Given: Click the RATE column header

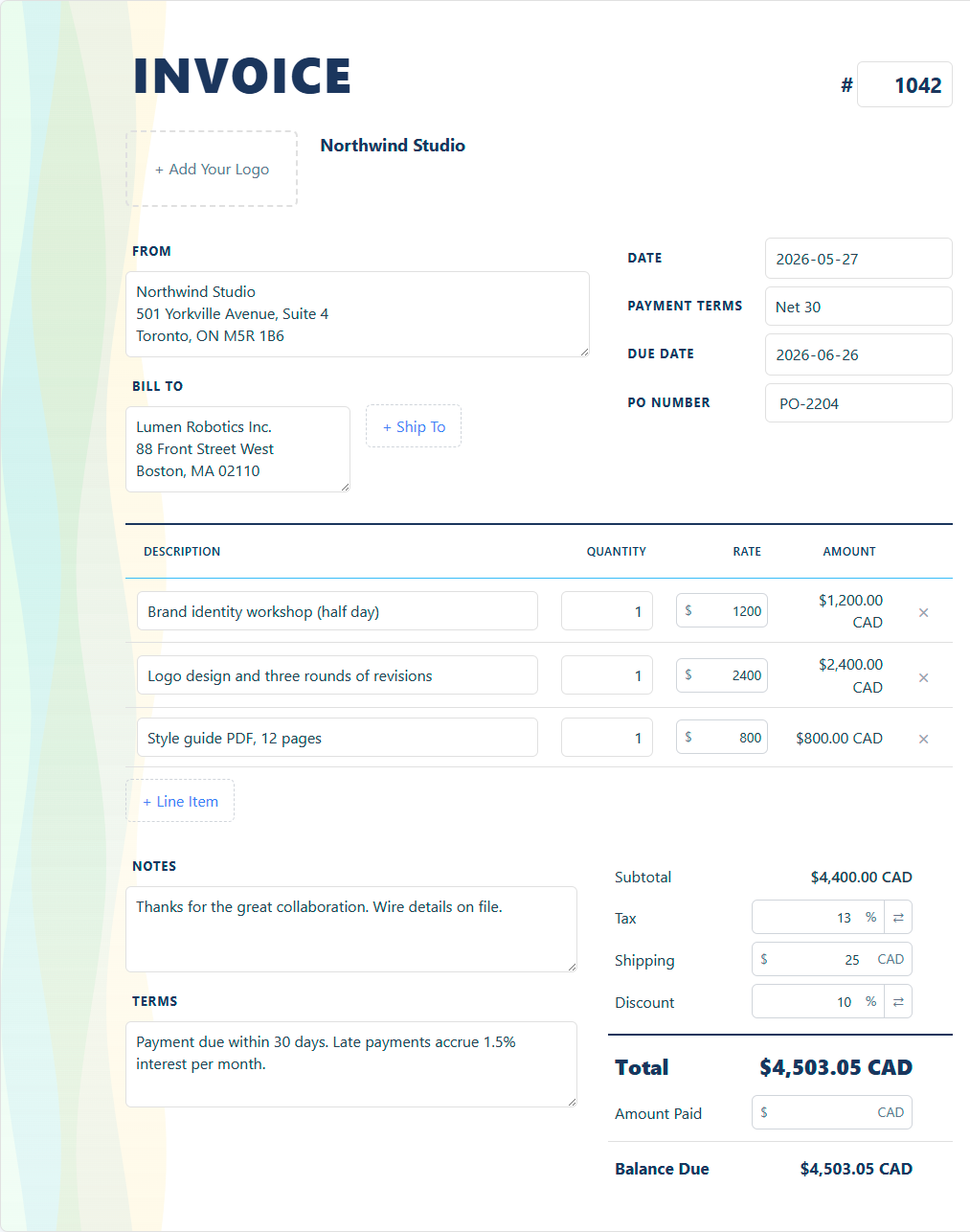Looking at the screenshot, I should [747, 552].
